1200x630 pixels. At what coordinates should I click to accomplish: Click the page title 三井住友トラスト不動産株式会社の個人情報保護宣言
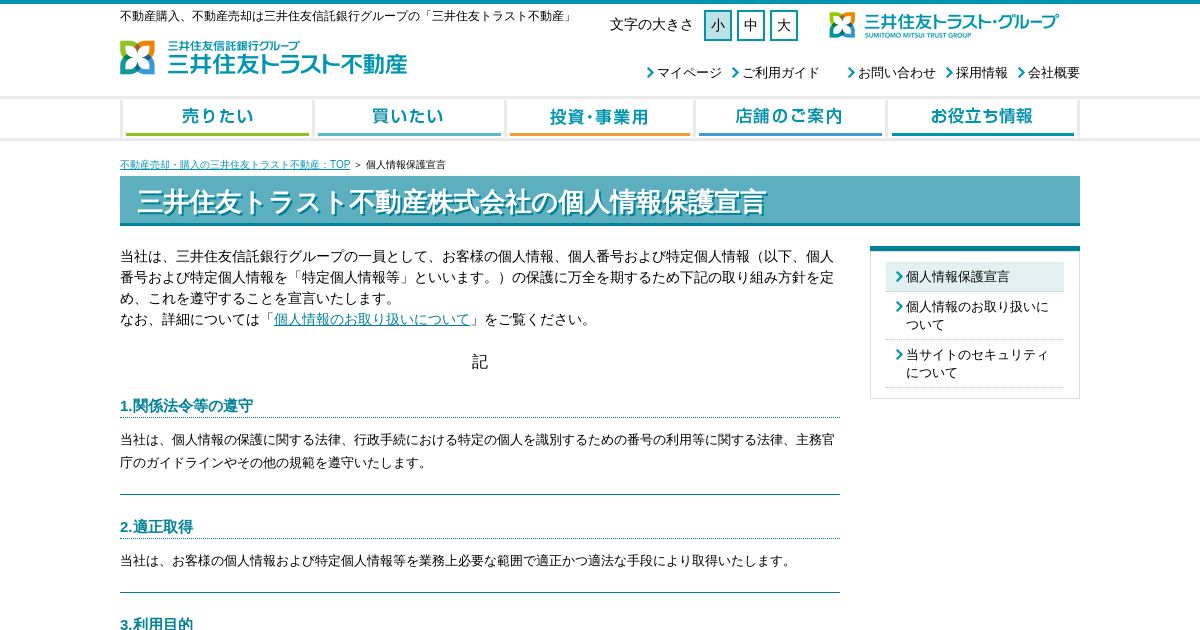pyautogui.click(x=451, y=202)
